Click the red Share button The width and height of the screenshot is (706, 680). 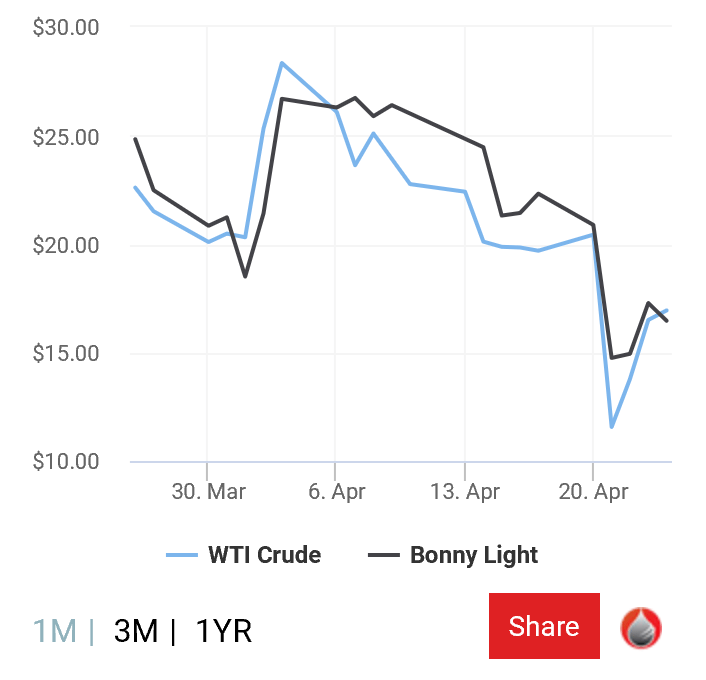[544, 626]
